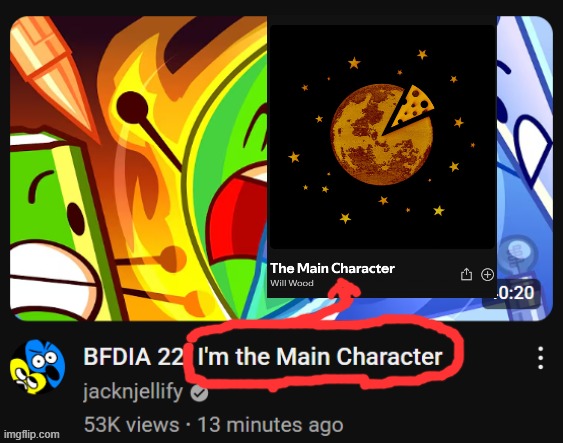This screenshot has width=563, height=443.
Task: Open the jacknjellify channel avatar
Action: pyautogui.click(x=37, y=367)
